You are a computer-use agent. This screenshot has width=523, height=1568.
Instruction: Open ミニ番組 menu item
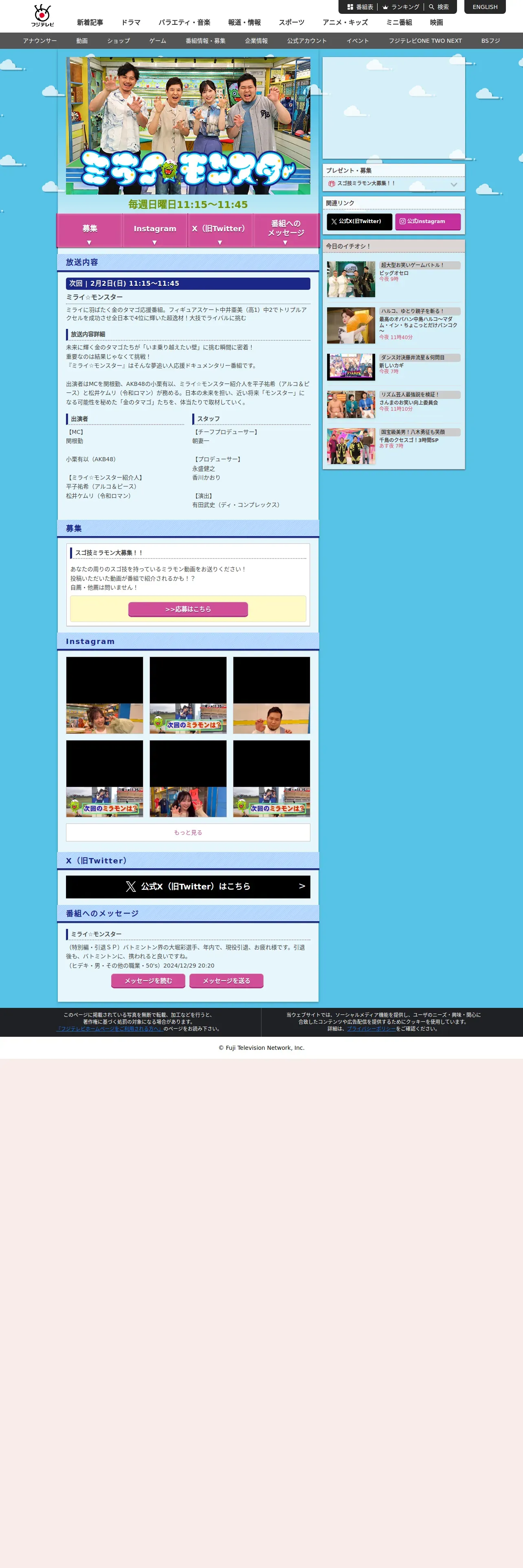tap(399, 22)
